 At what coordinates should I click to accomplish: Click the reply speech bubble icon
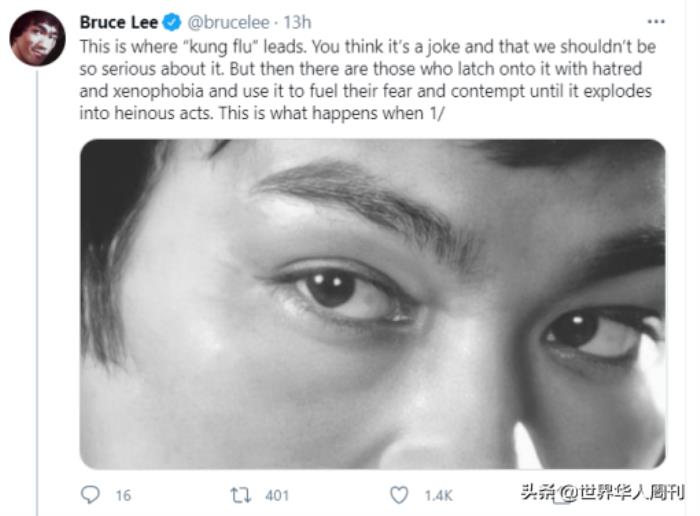(90, 494)
